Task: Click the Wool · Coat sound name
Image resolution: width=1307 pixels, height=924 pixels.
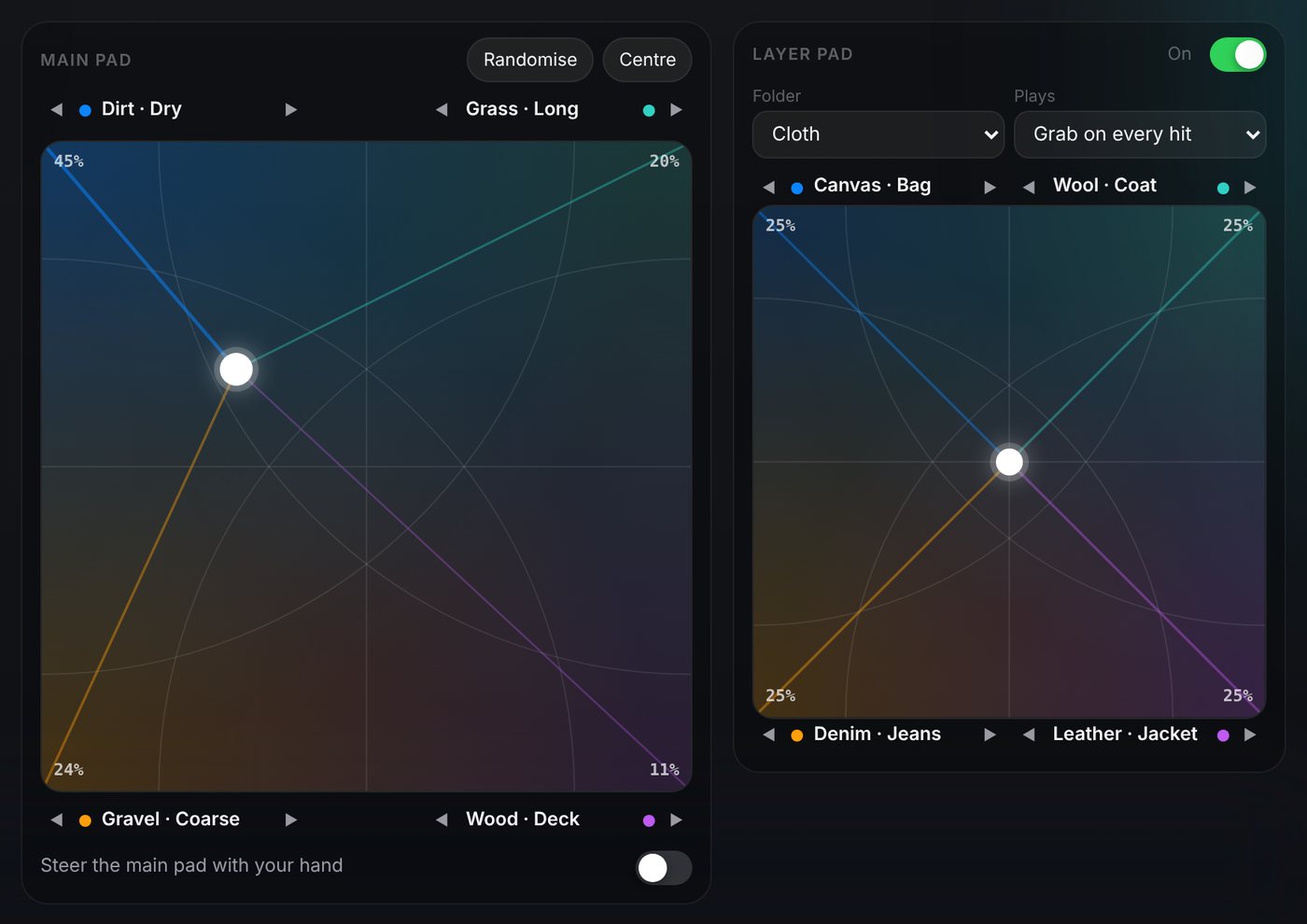Action: [1104, 186]
